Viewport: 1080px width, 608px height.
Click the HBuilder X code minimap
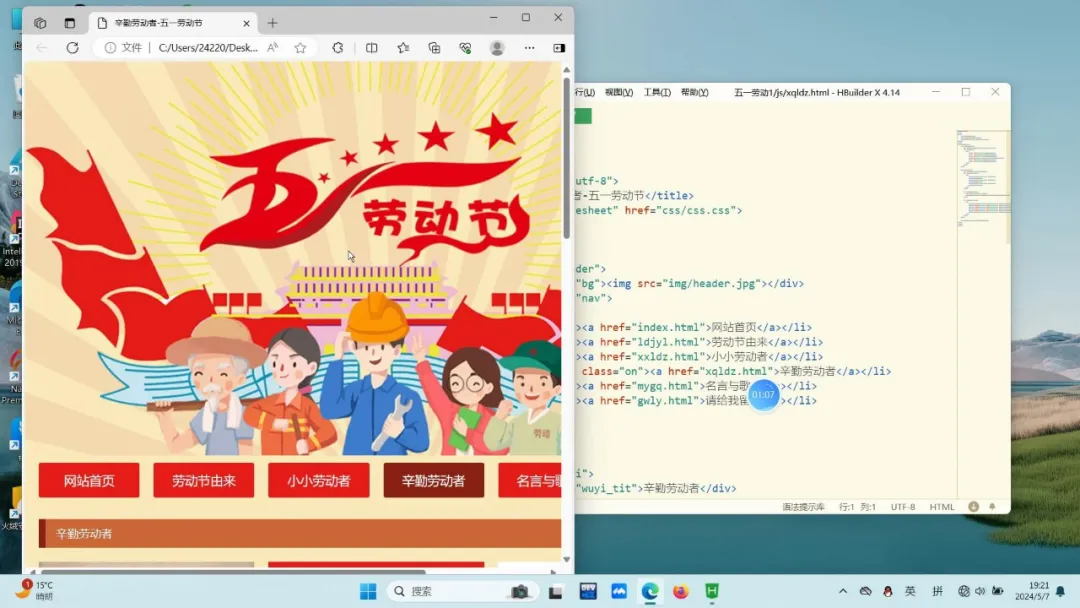click(x=983, y=179)
